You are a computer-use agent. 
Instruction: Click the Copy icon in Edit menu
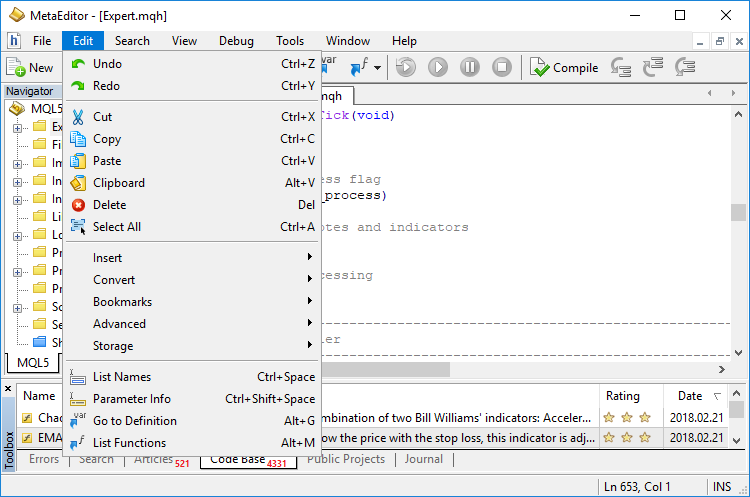[78, 139]
